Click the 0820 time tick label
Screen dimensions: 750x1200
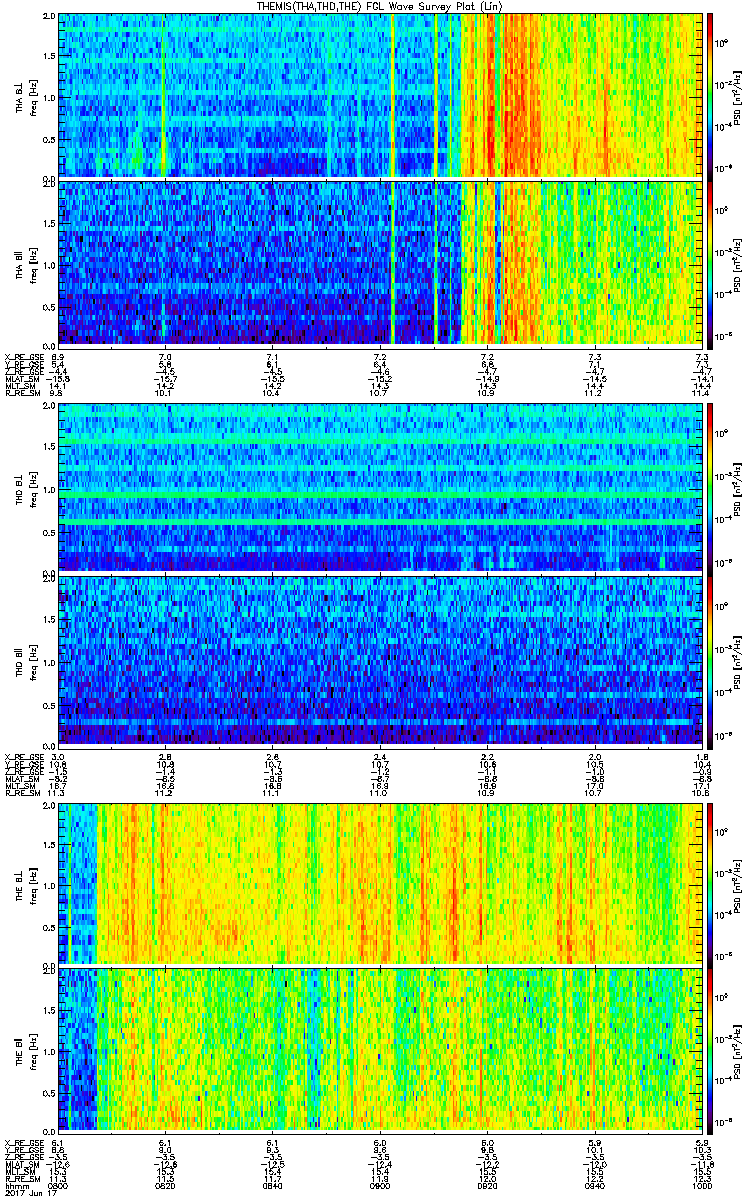(165, 1184)
